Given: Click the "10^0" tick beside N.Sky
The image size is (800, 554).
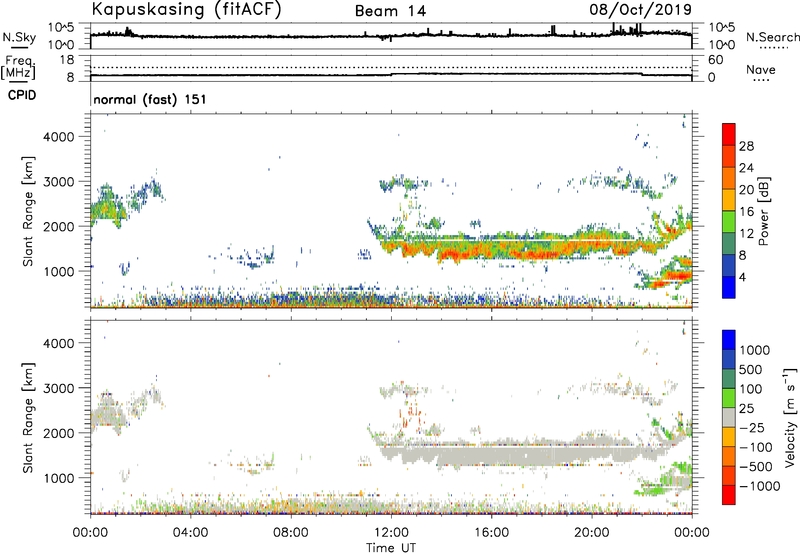Looking at the screenshot, I should pyautogui.click(x=61, y=45).
